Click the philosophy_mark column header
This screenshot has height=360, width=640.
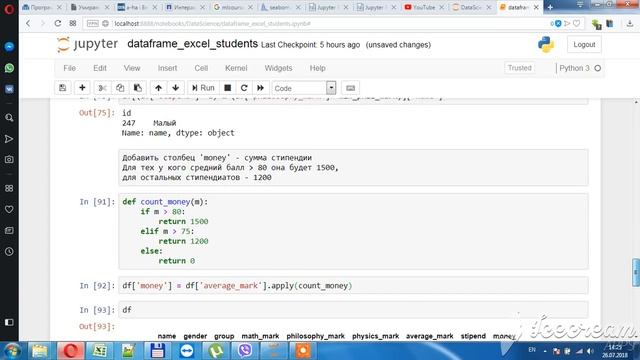tap(316, 336)
